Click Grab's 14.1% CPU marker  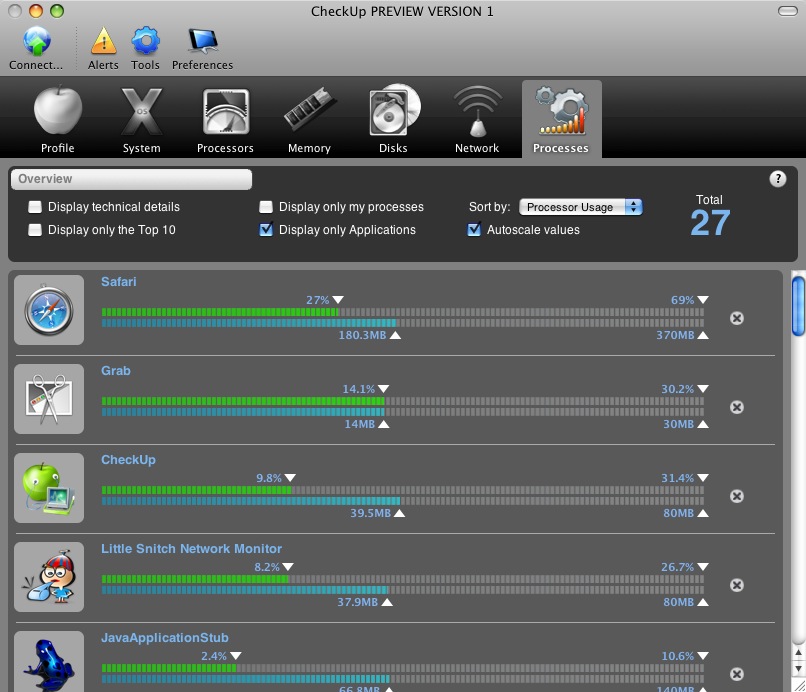[x=383, y=389]
